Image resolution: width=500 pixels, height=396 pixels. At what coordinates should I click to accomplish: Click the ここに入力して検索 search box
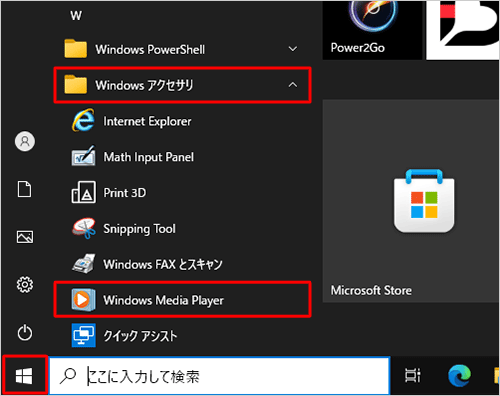(219, 376)
